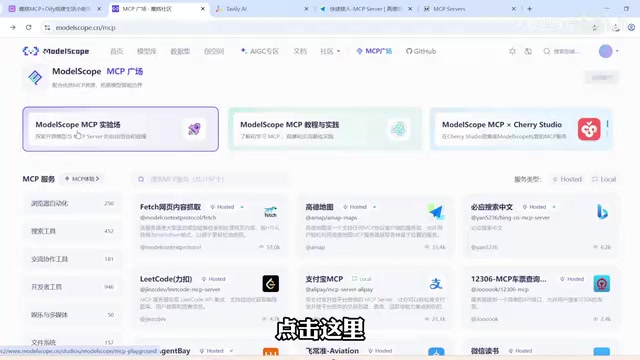Click the MCP体验 link
The image size is (640, 360).
pos(82,179)
